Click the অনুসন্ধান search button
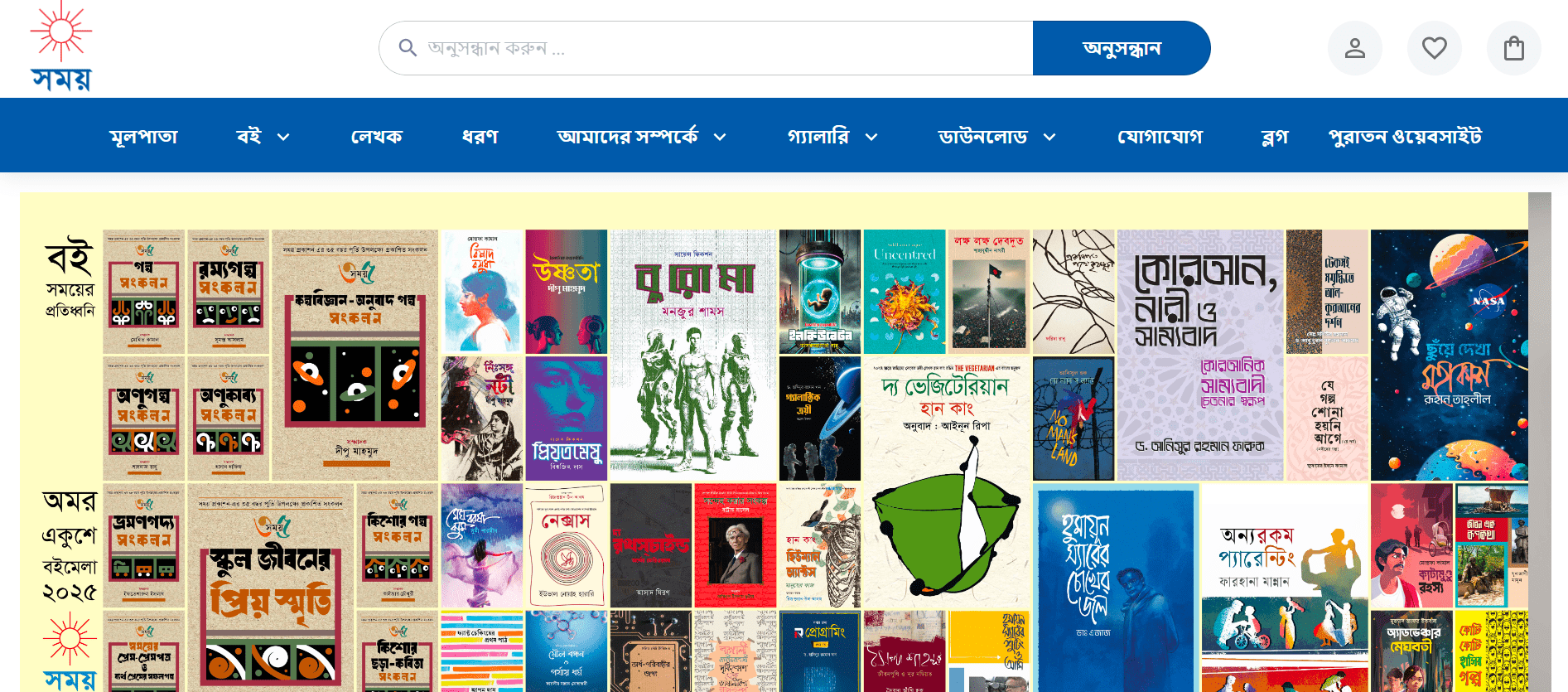This screenshot has width=1568, height=692. coord(1122,48)
